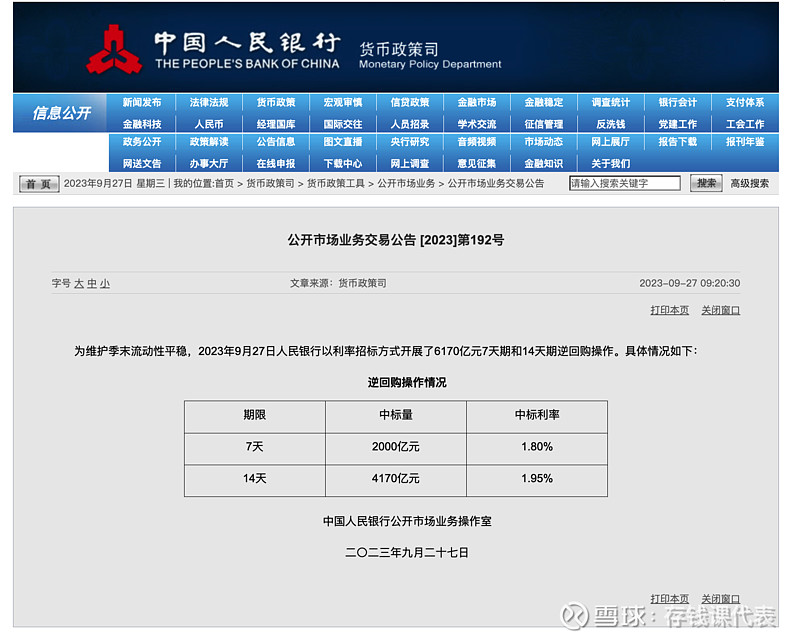Click the People's Bank of China logo emblem
Viewport: 800px width, 642px height.
pyautogui.click(x=114, y=50)
